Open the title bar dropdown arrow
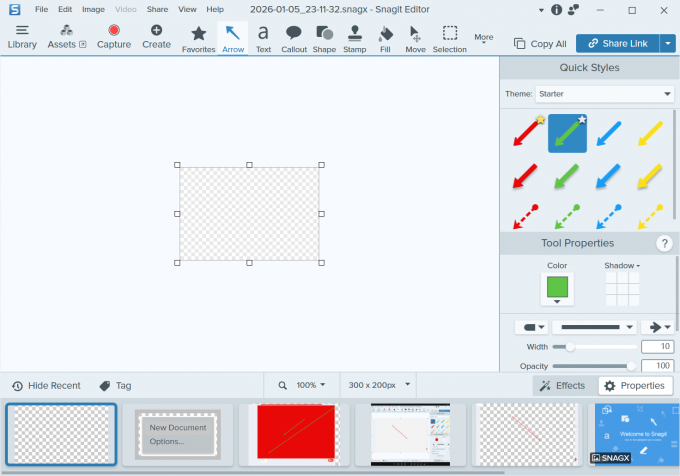The image size is (680, 476). [541, 10]
